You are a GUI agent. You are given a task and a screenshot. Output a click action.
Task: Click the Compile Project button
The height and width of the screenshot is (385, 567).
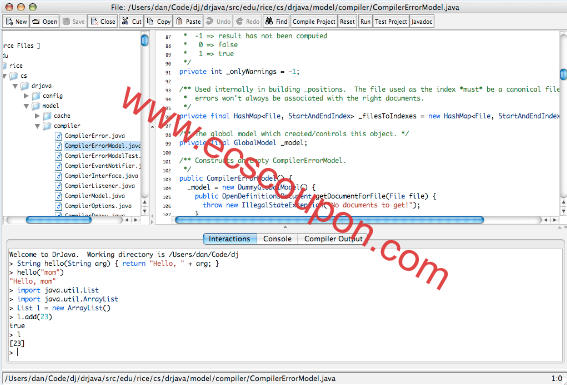314,22
